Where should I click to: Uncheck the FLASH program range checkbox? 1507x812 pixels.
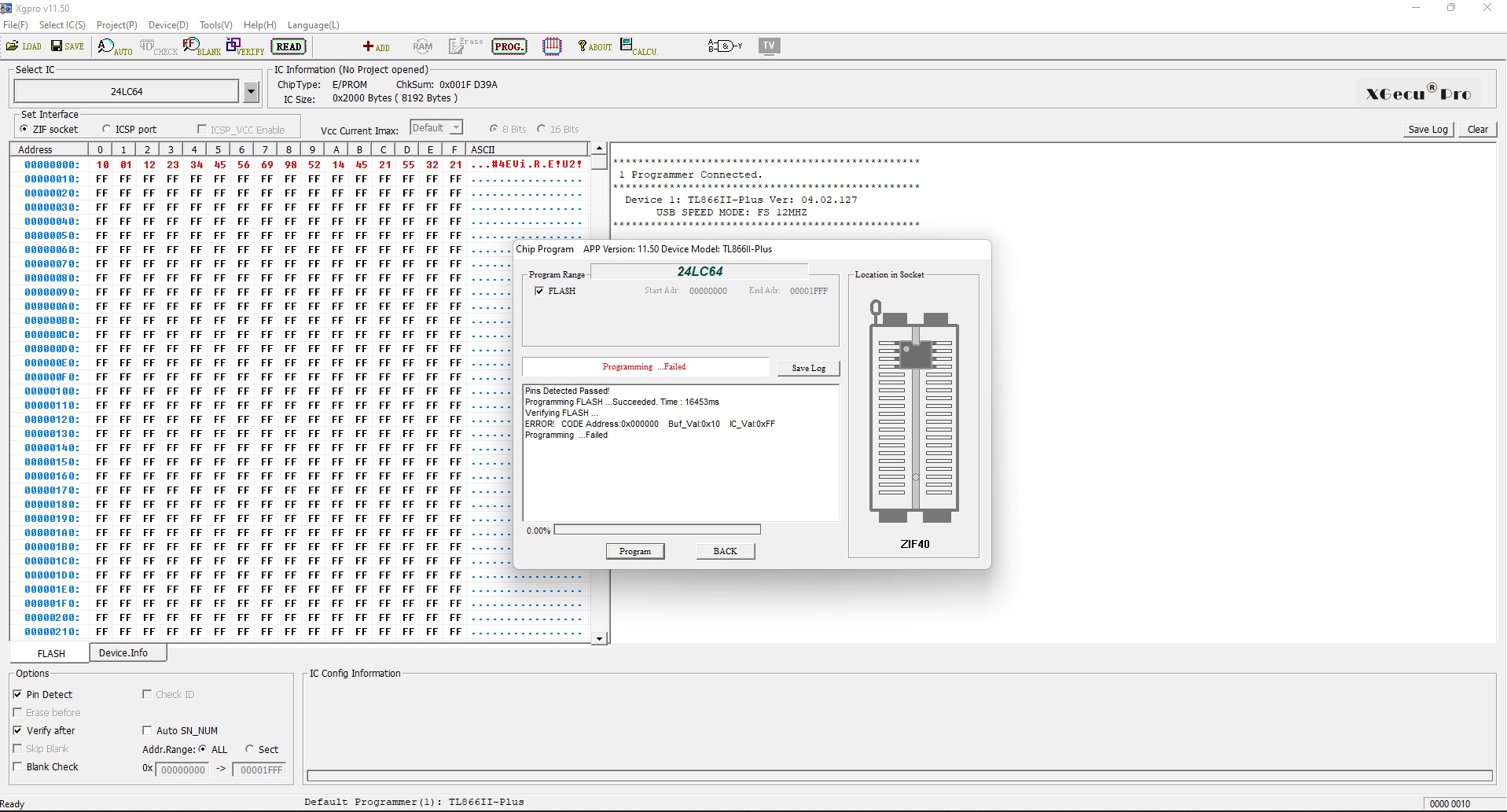pyautogui.click(x=539, y=291)
